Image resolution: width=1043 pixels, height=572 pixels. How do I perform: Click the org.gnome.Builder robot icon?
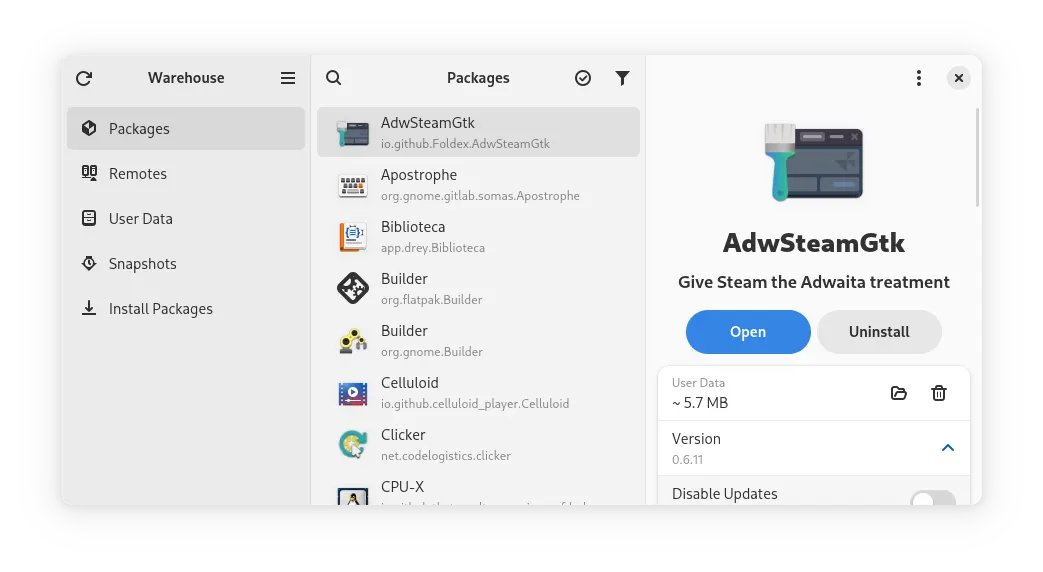point(353,341)
